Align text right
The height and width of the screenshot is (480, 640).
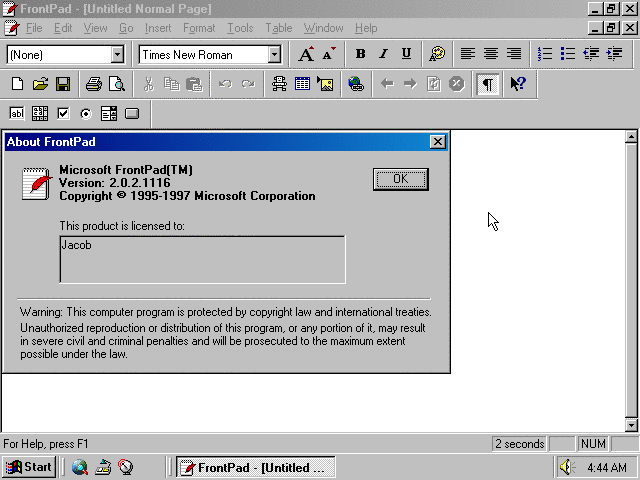pyautogui.click(x=514, y=54)
